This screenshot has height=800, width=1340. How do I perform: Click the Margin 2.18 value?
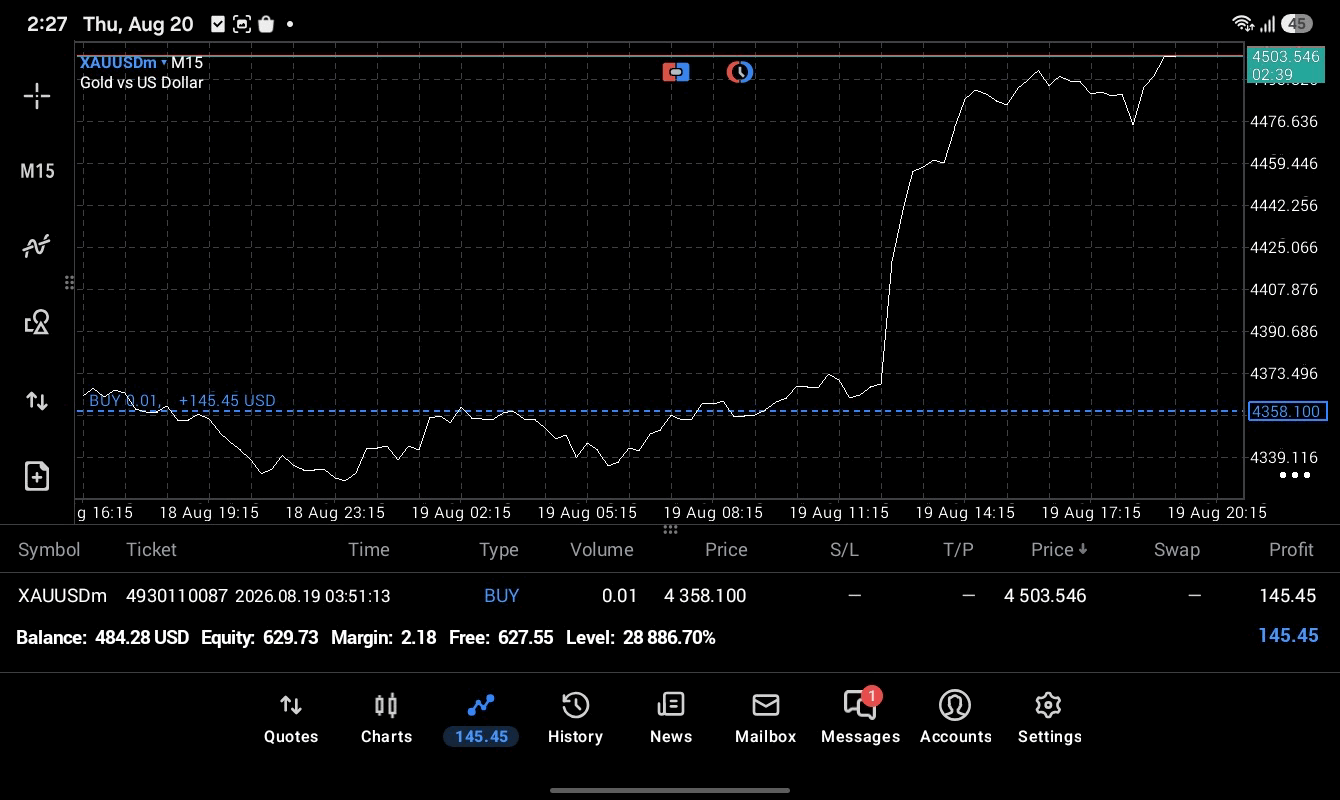tap(418, 638)
